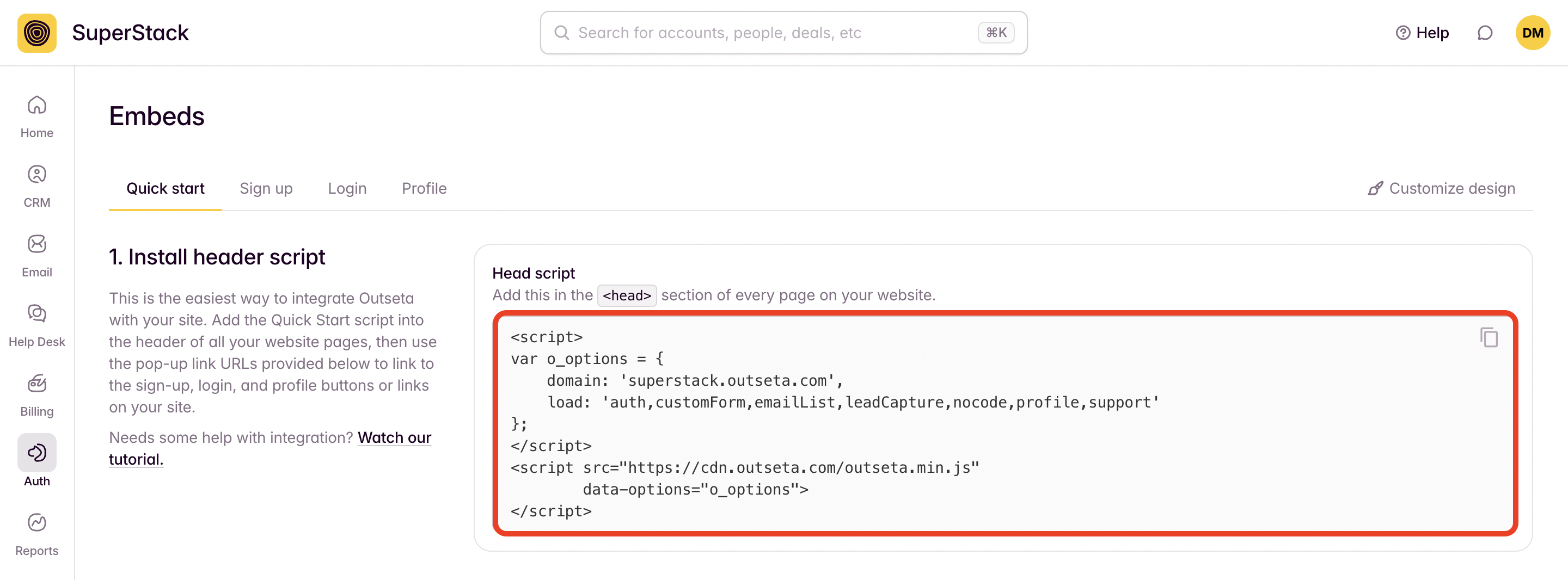Open Customize design
Screen dimensions: 1568x580
[x=1441, y=189]
